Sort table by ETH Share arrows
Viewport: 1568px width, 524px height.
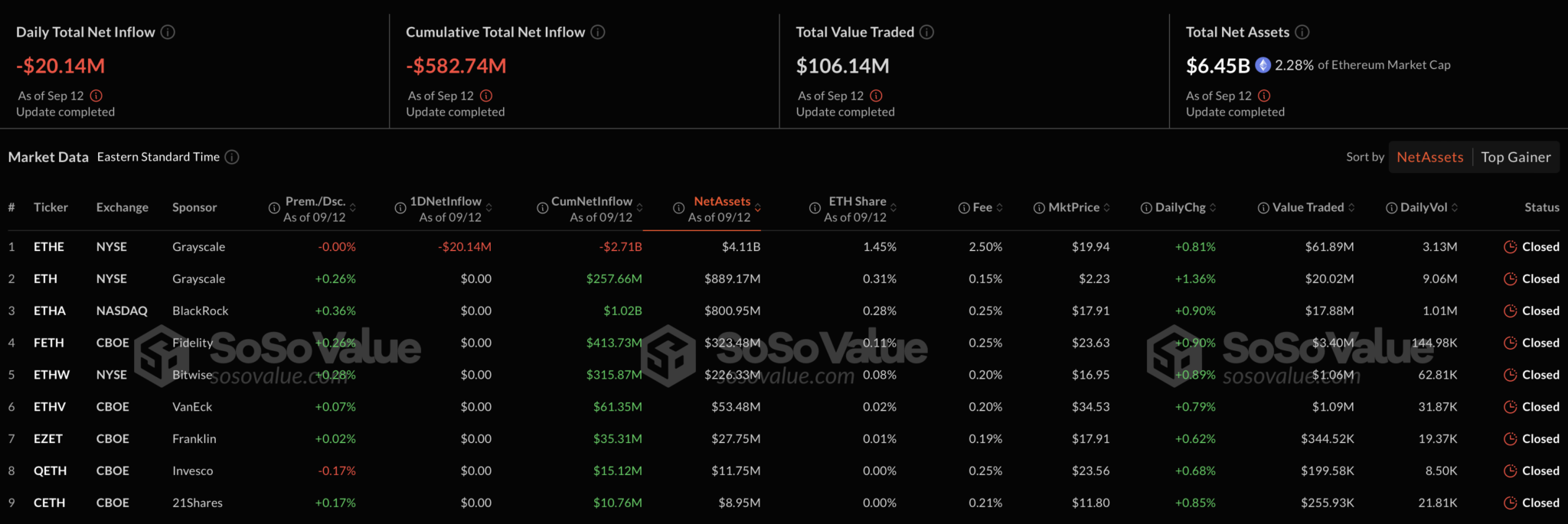click(x=893, y=208)
